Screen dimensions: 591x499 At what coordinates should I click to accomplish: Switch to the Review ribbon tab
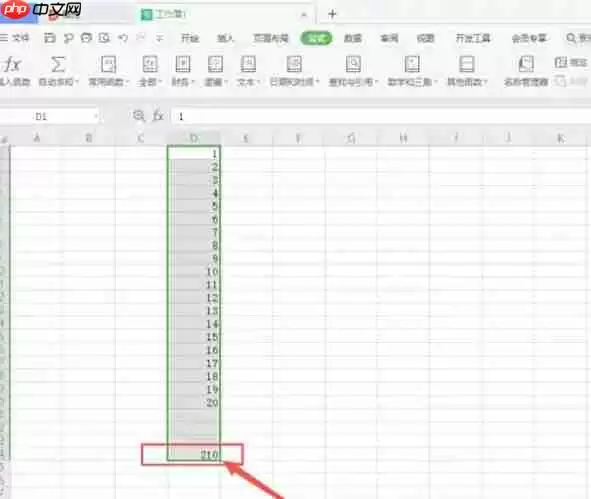pyautogui.click(x=389, y=38)
